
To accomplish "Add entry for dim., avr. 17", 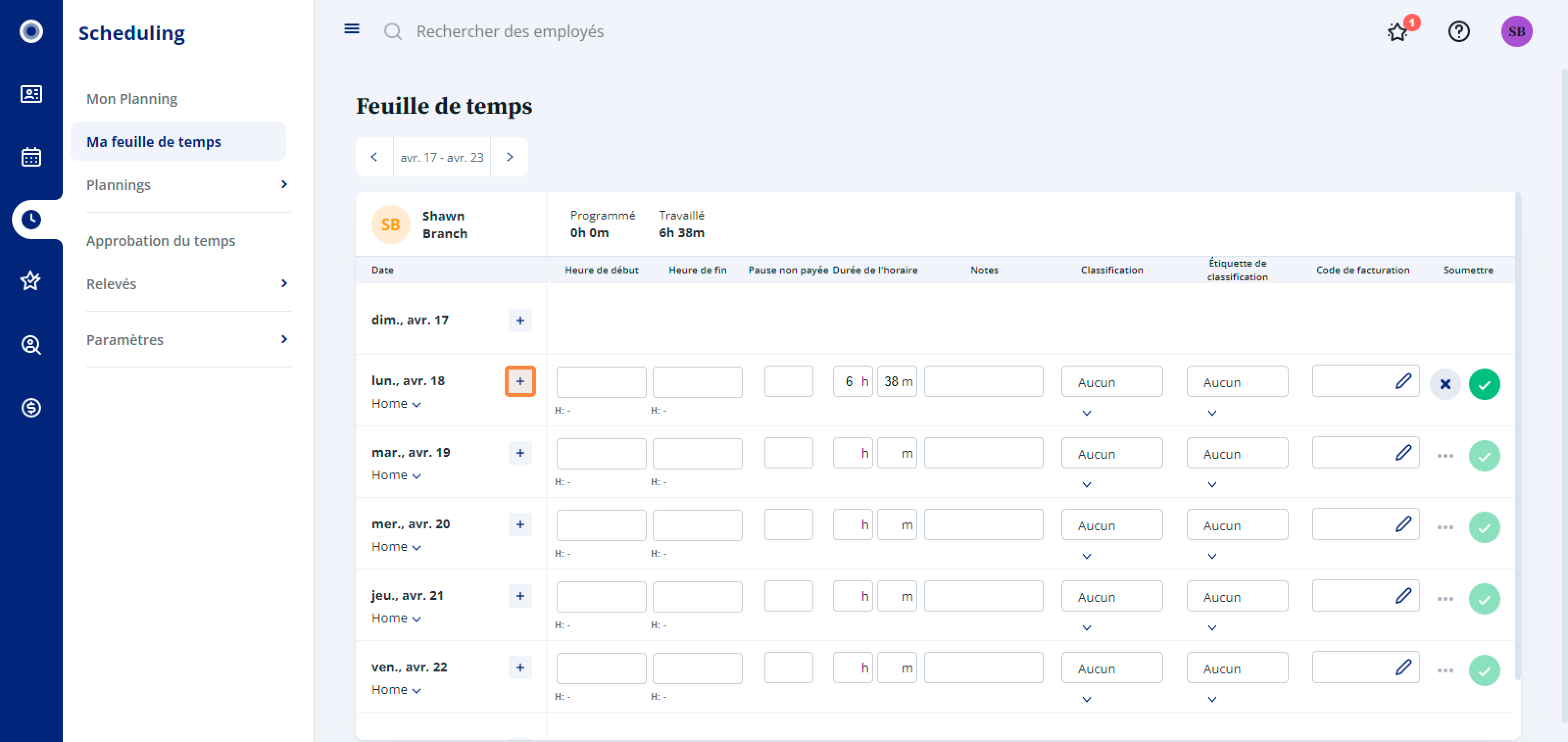I will point(520,320).
